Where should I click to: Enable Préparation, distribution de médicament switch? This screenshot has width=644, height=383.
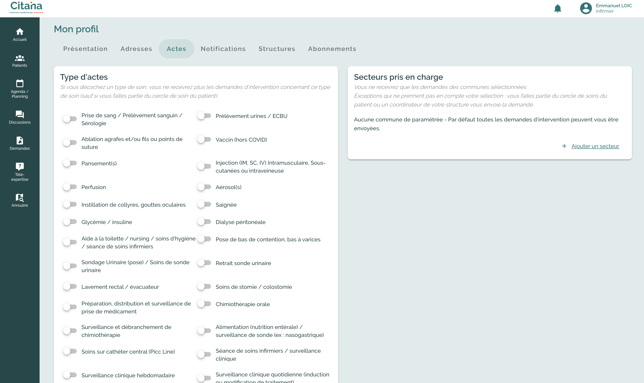coord(69,307)
